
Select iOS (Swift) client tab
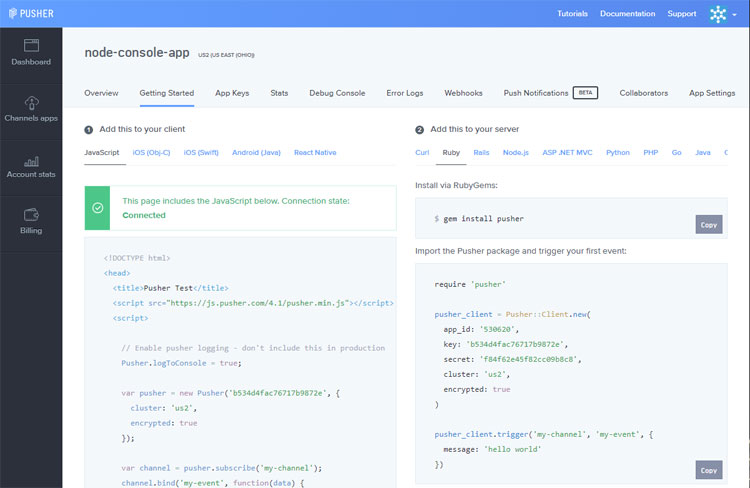point(201,153)
